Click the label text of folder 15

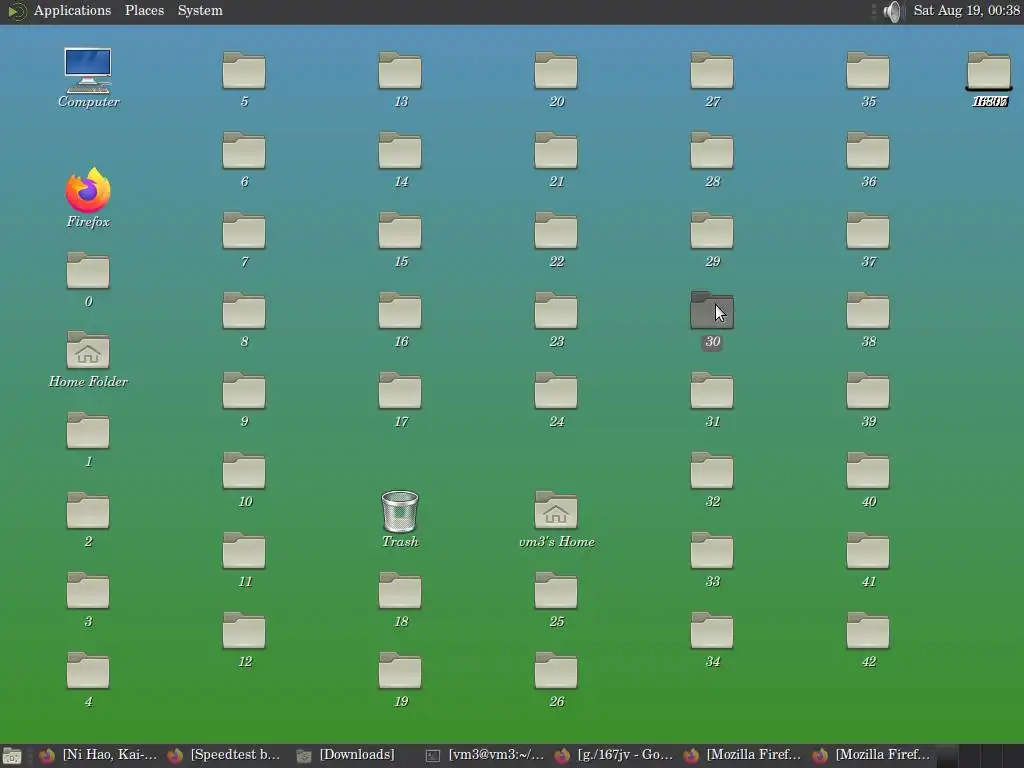401,262
